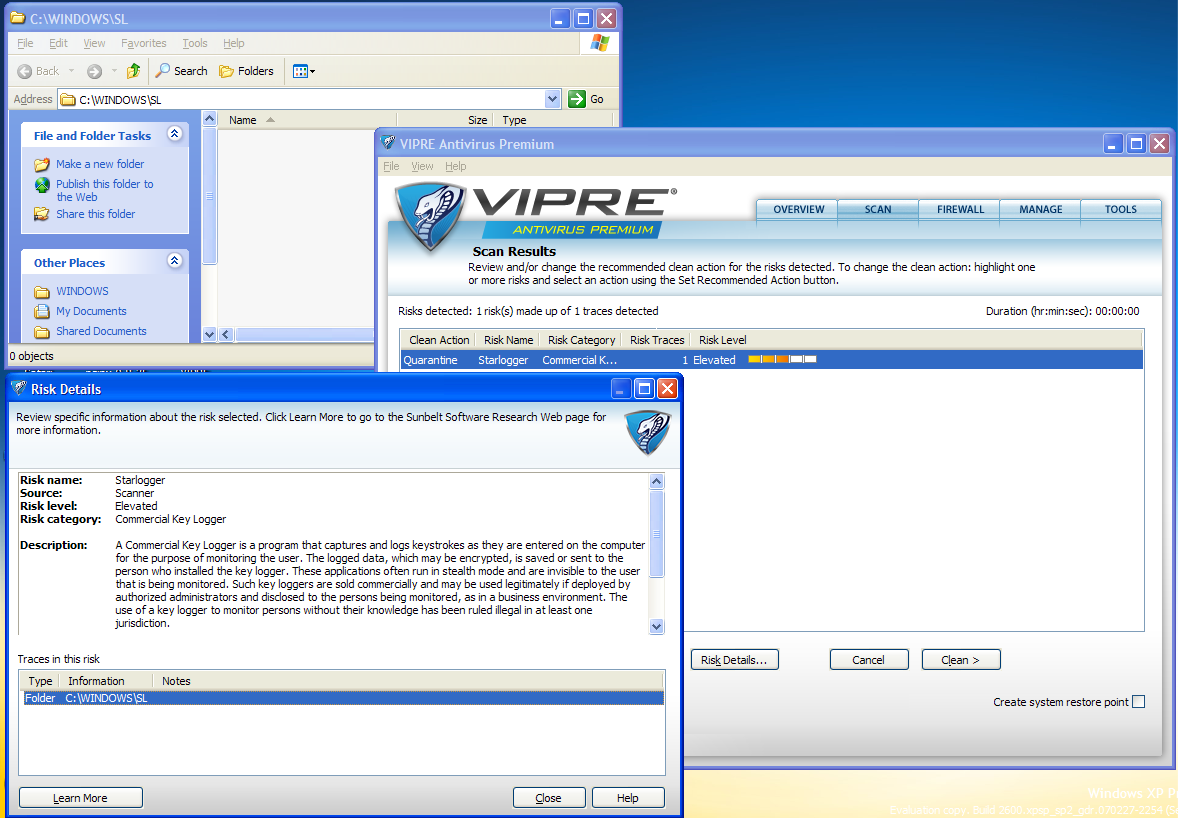Select the Starlogger row in scan results

point(772,360)
